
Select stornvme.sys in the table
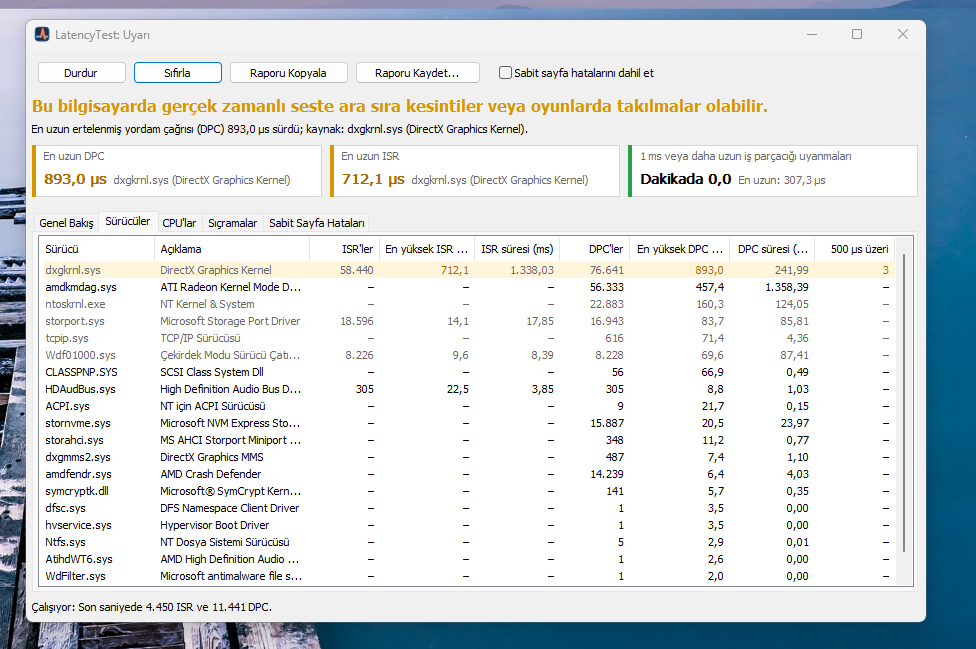(467, 423)
